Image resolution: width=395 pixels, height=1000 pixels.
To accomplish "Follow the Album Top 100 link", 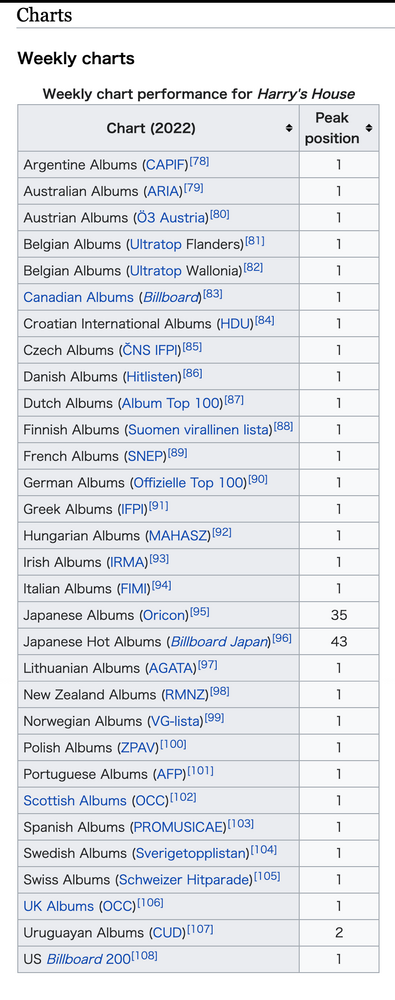I will pos(170,404).
